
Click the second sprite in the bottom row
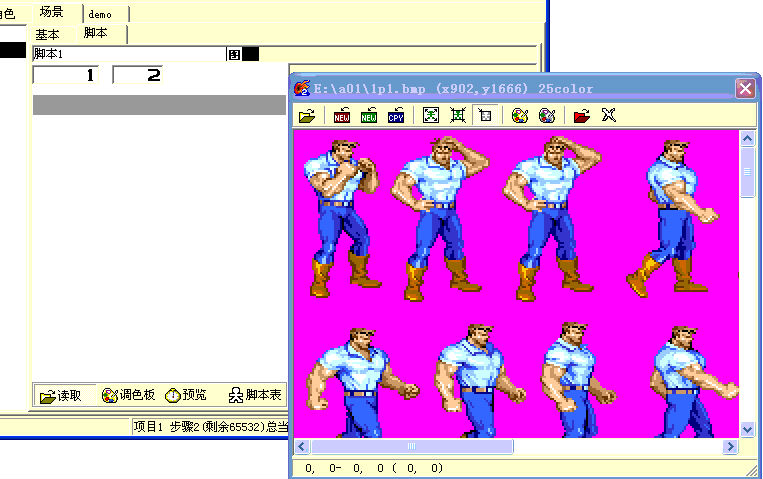[480, 381]
